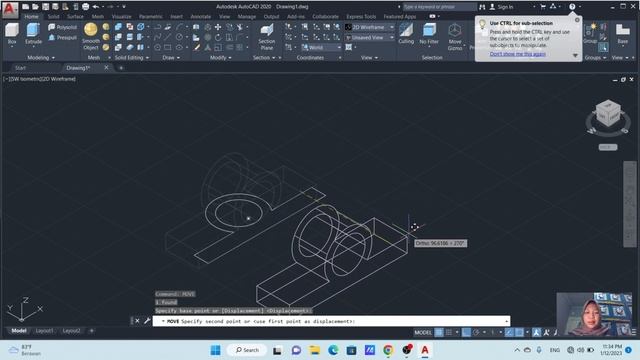
Task: Toggle polar tracking in the status bar
Action: tap(476, 332)
